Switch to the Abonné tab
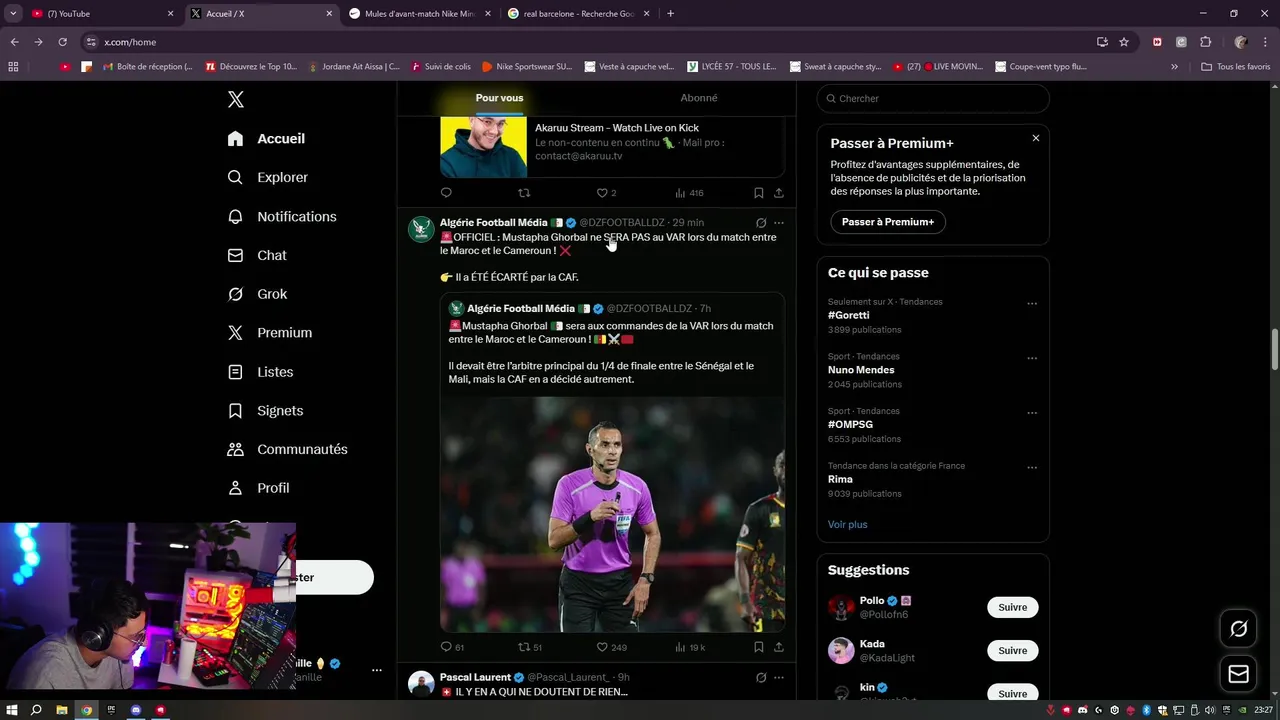The image size is (1280, 720). [698, 98]
